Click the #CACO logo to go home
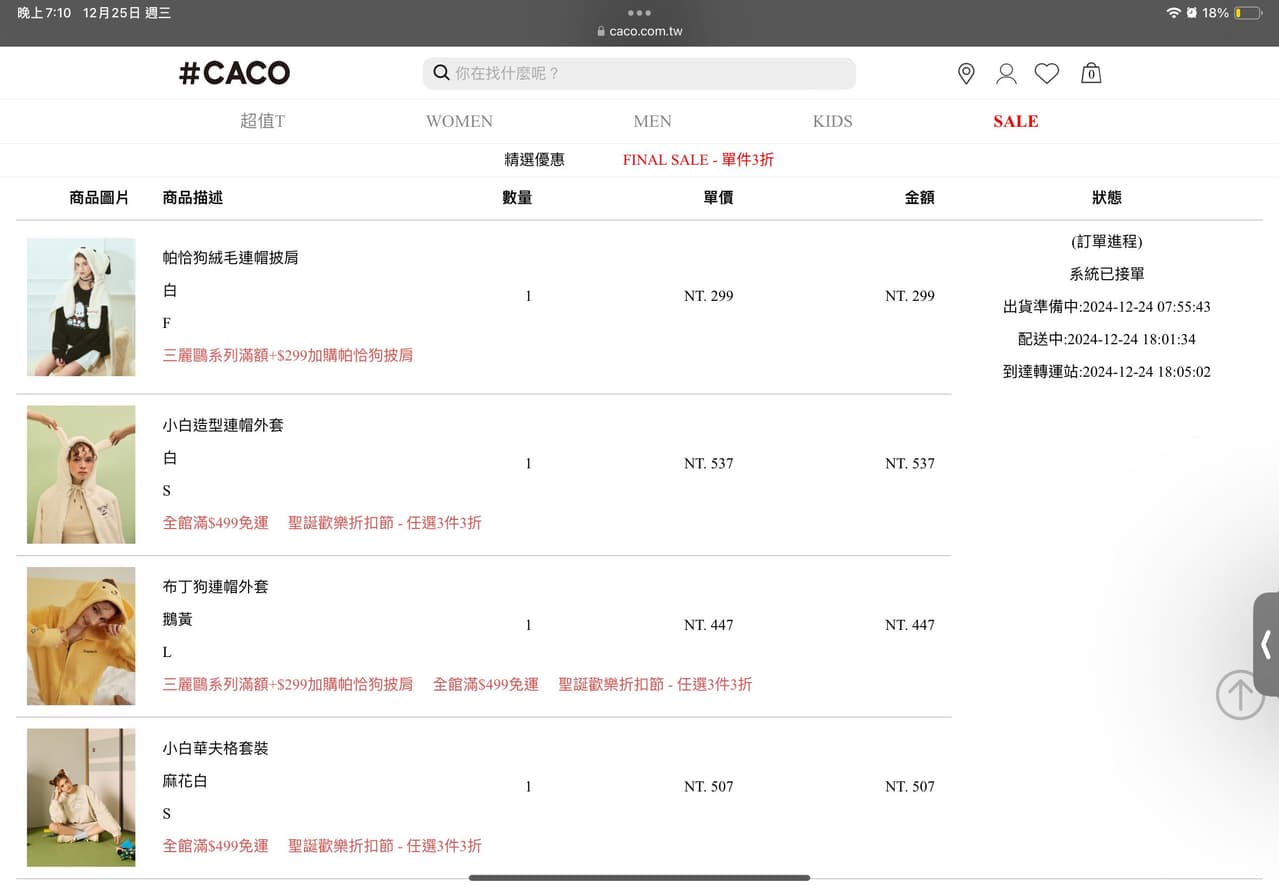This screenshot has height=889, width=1279. pyautogui.click(x=233, y=72)
